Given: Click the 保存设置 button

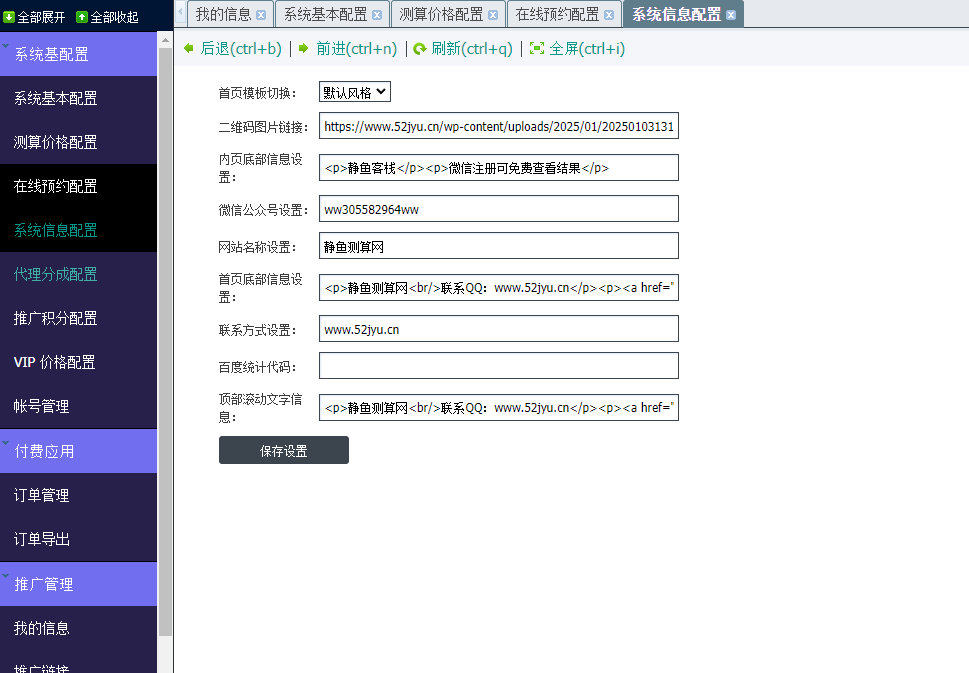Looking at the screenshot, I should tap(284, 451).
